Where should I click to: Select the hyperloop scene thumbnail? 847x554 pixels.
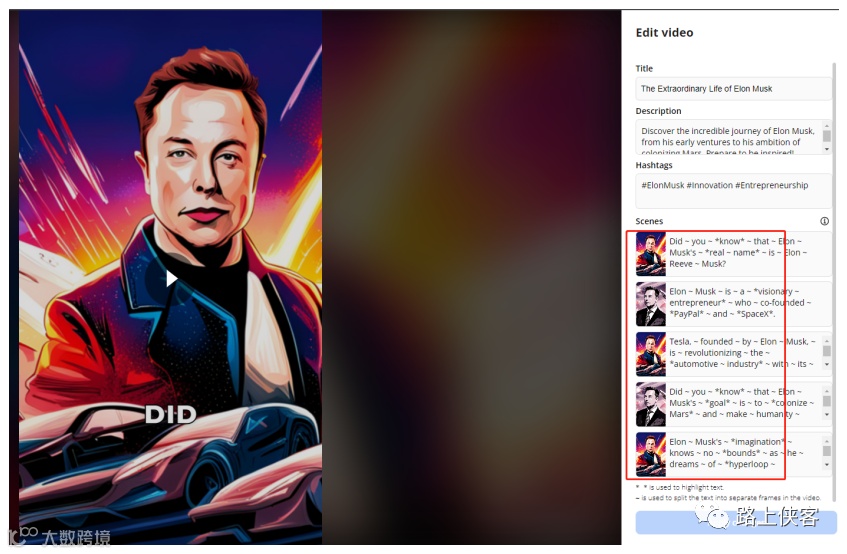[650, 455]
